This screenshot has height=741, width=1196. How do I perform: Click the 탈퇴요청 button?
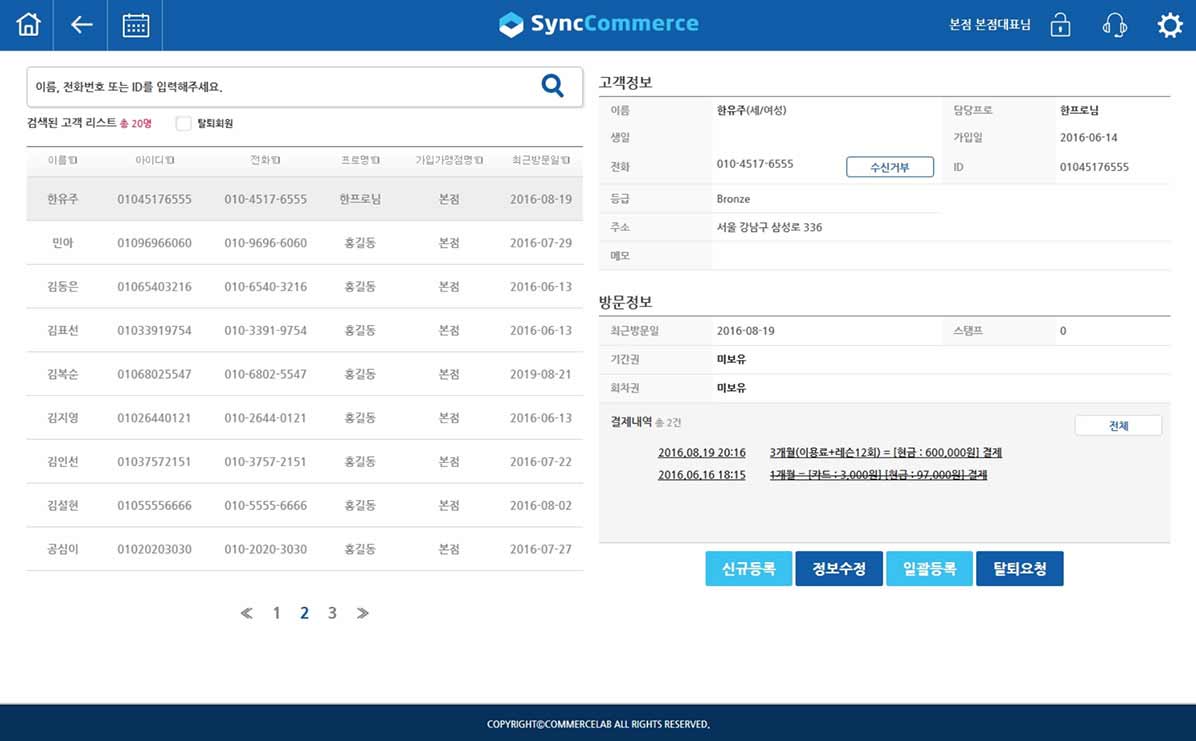(1020, 569)
